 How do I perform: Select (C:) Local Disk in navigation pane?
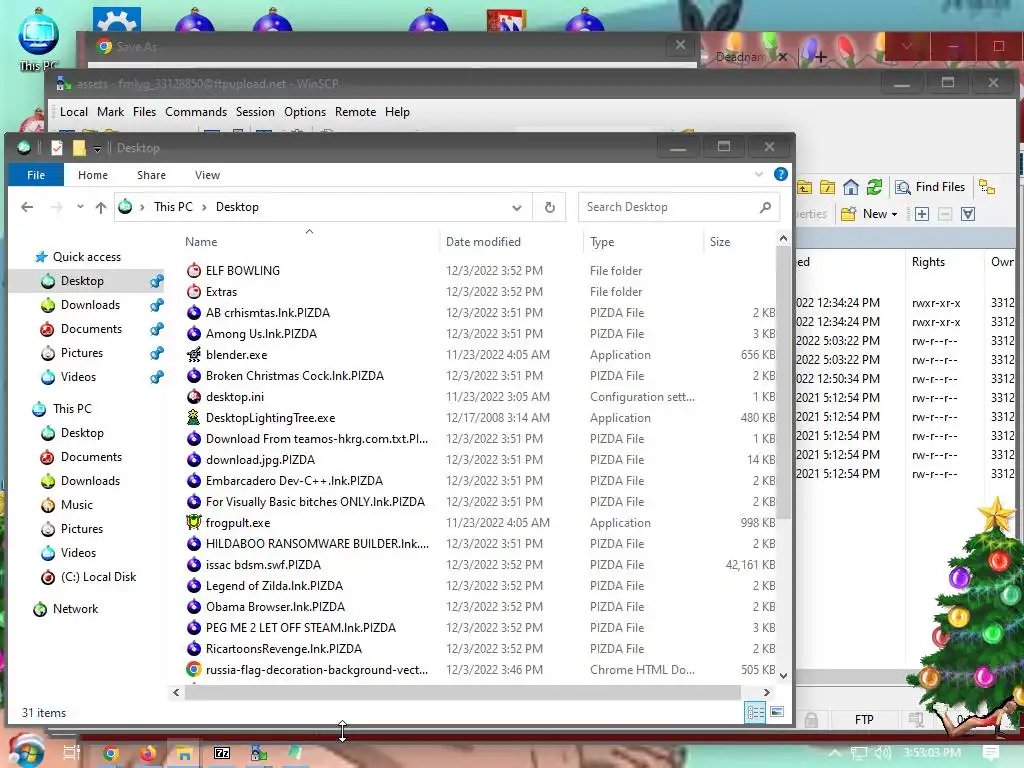(x=98, y=577)
